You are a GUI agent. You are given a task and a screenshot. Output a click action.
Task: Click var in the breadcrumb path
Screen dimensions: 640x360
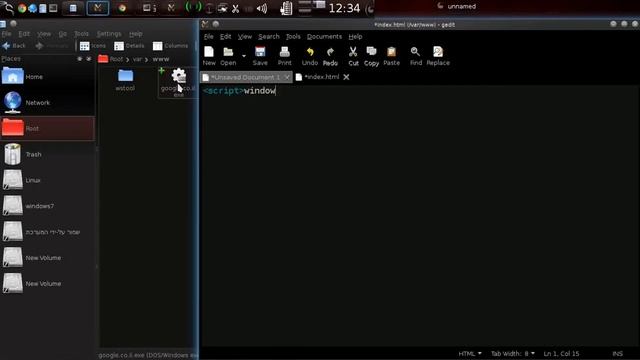click(x=137, y=59)
